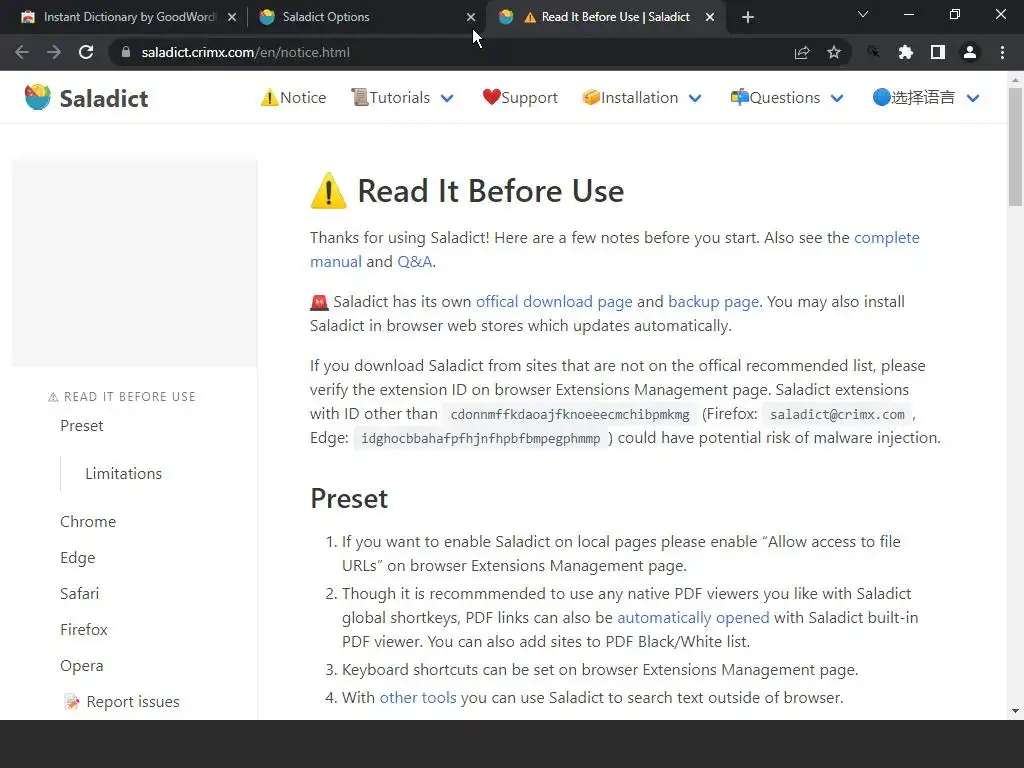Click the padlock site info icon
The height and width of the screenshot is (768, 1024).
[126, 52]
